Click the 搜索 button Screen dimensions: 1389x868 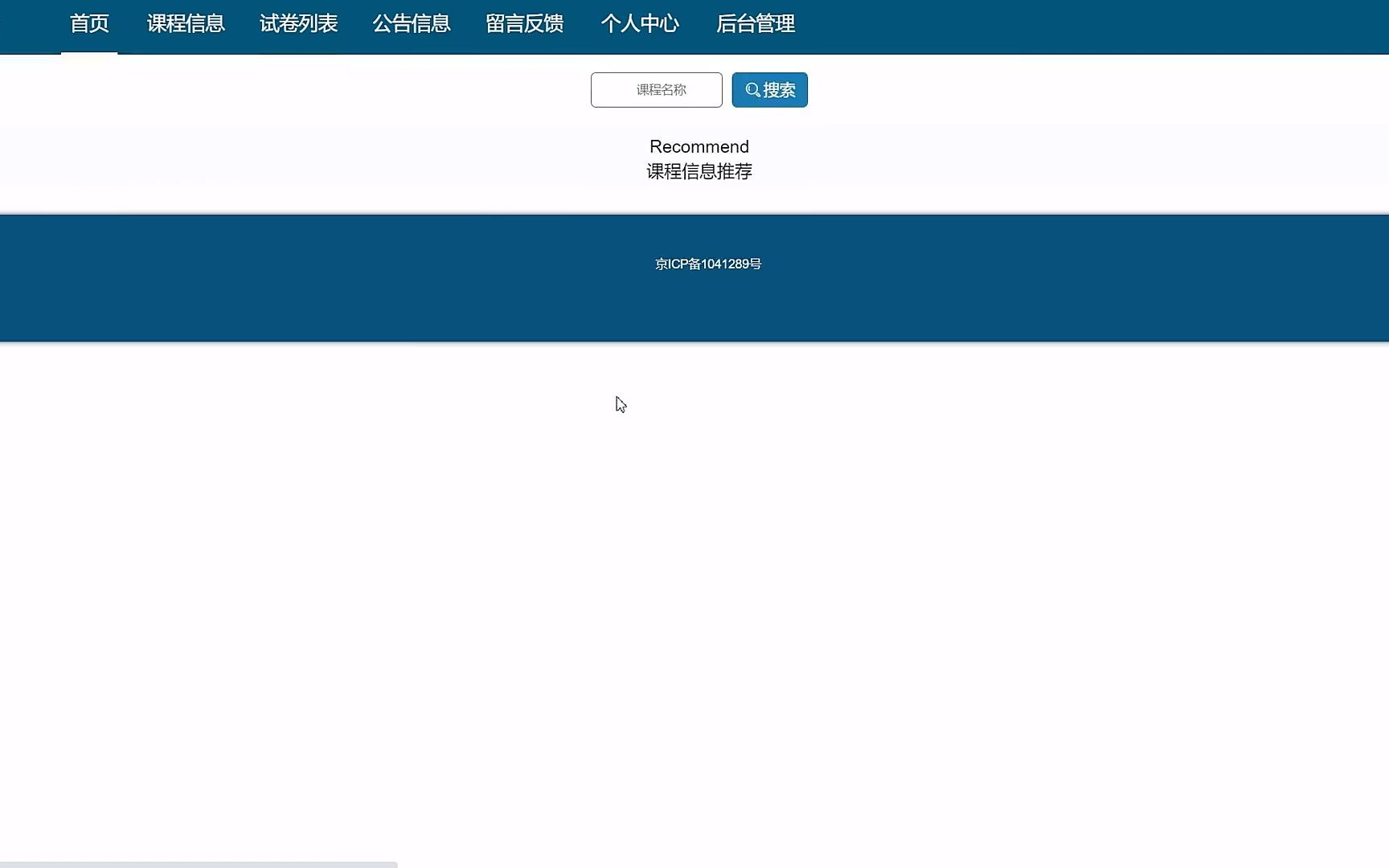coord(770,90)
